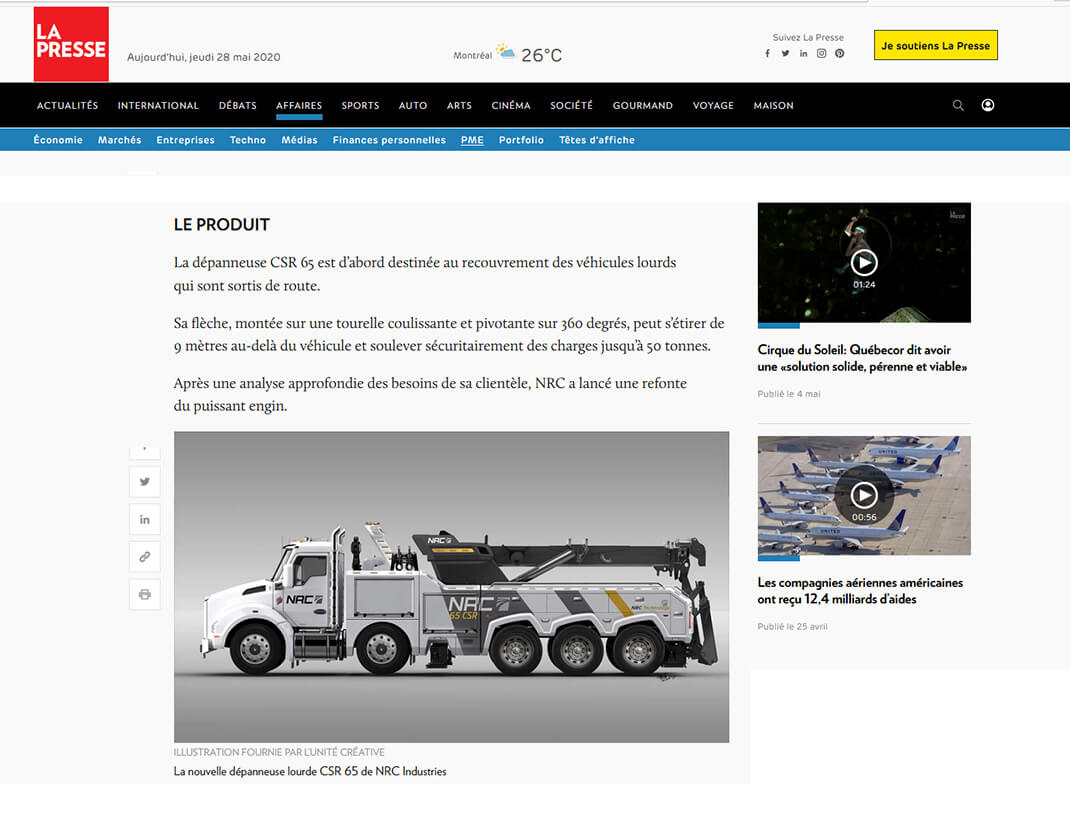
Task: Open the International section
Action: coord(158,106)
